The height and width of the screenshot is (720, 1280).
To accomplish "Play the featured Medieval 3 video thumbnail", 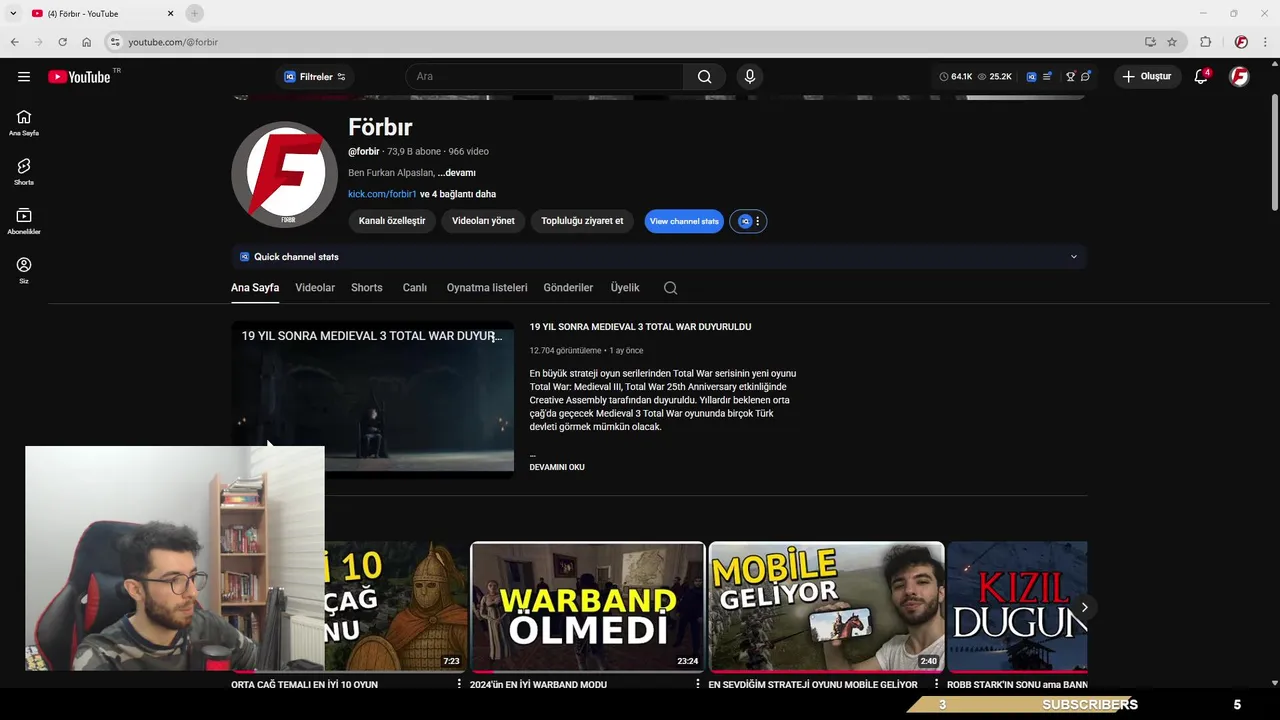I will click(372, 399).
